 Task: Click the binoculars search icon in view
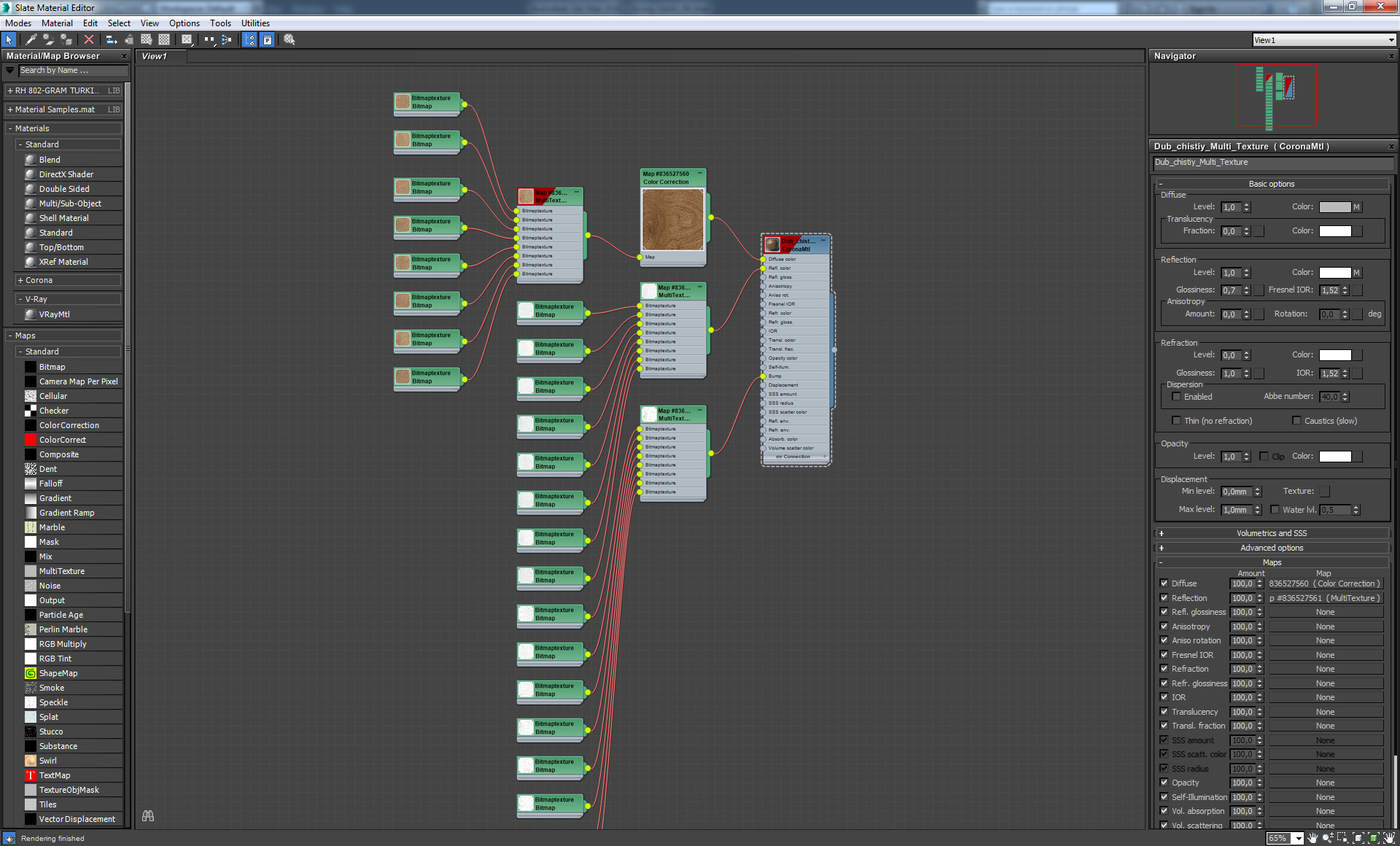(x=148, y=816)
